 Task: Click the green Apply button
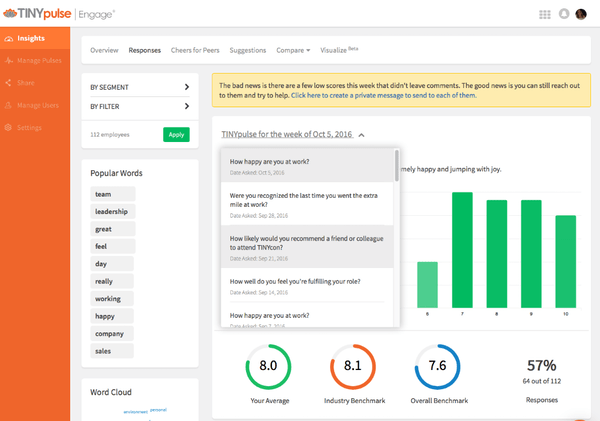pos(176,135)
